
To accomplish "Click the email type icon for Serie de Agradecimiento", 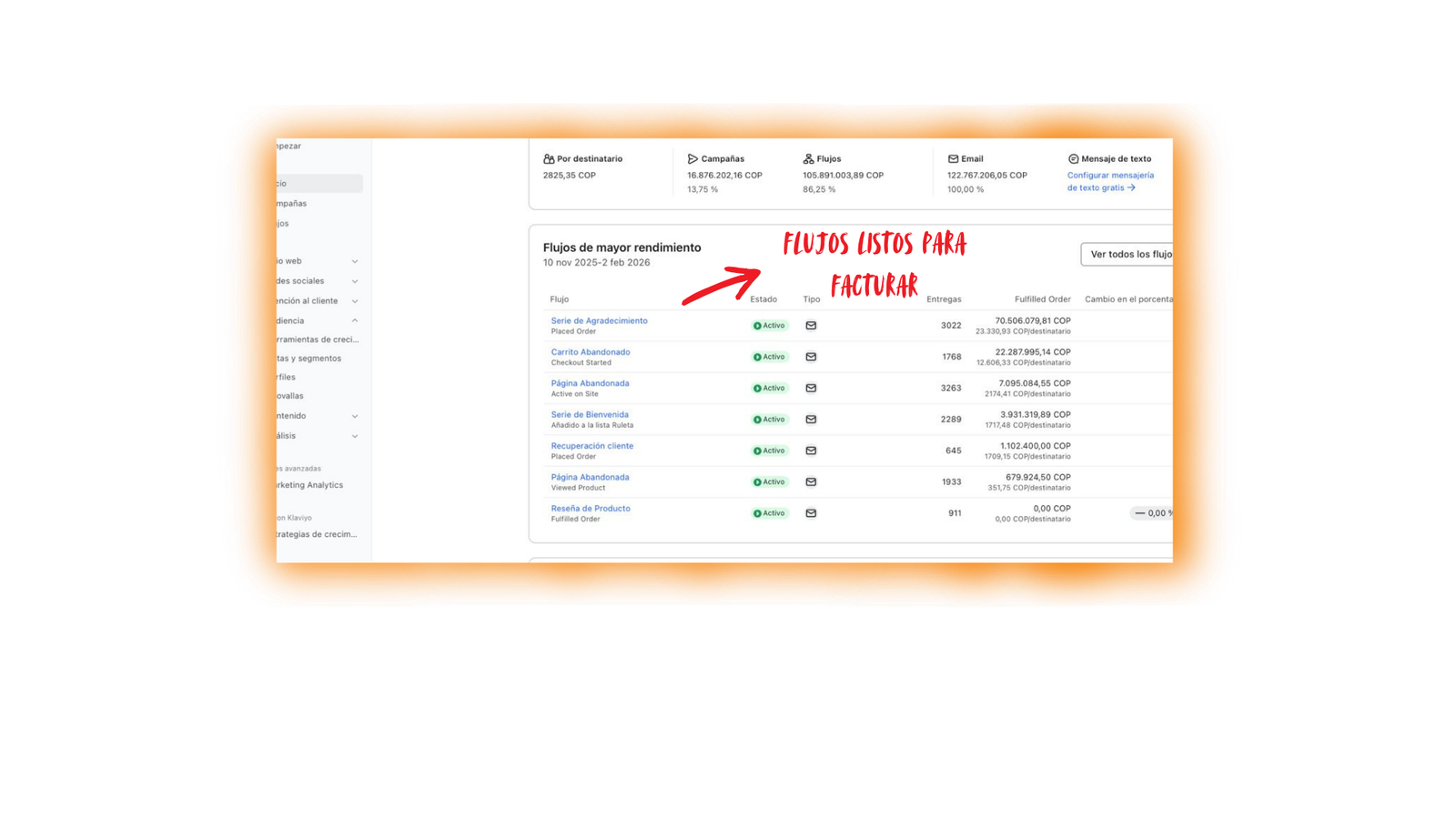I will point(811,326).
